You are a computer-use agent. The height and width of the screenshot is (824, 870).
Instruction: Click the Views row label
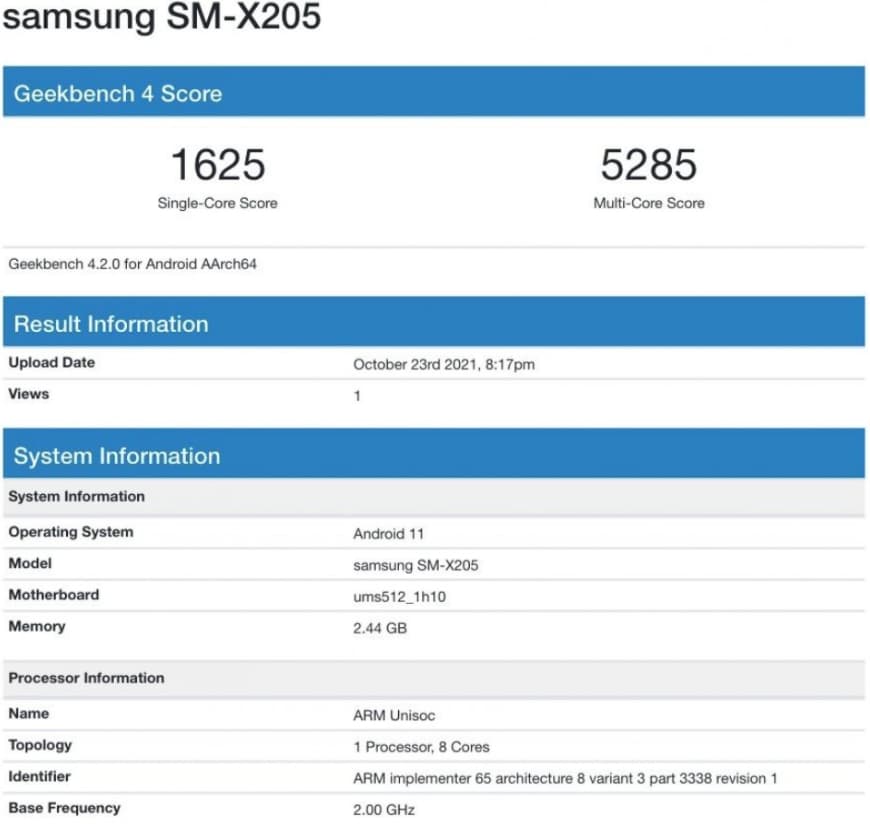click(x=29, y=394)
